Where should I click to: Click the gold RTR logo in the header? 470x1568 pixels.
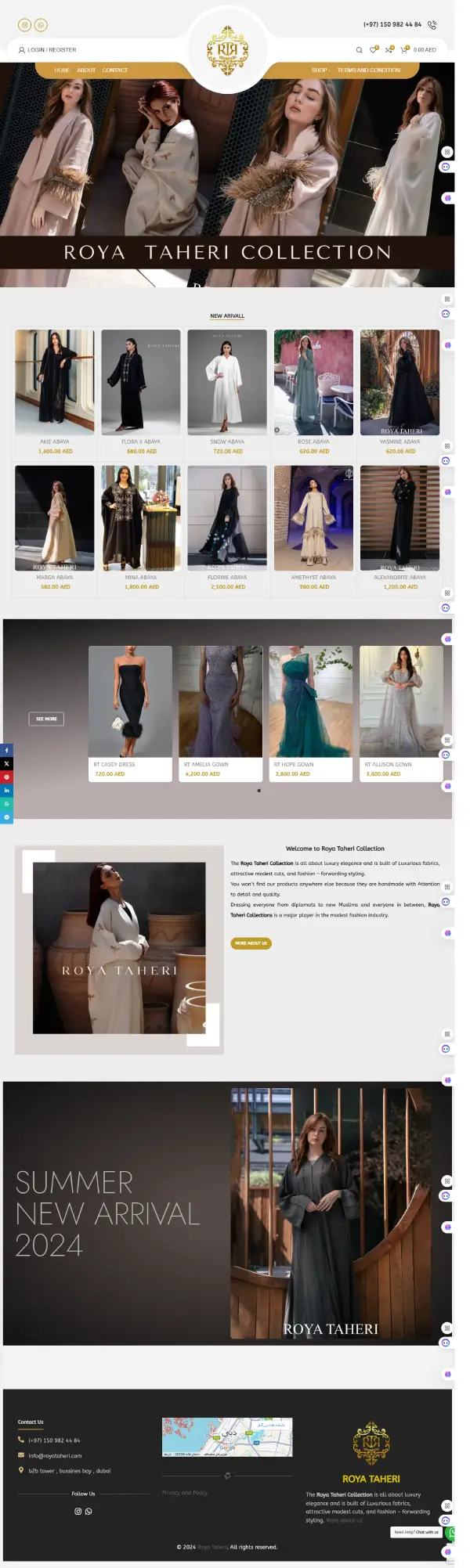(x=227, y=51)
